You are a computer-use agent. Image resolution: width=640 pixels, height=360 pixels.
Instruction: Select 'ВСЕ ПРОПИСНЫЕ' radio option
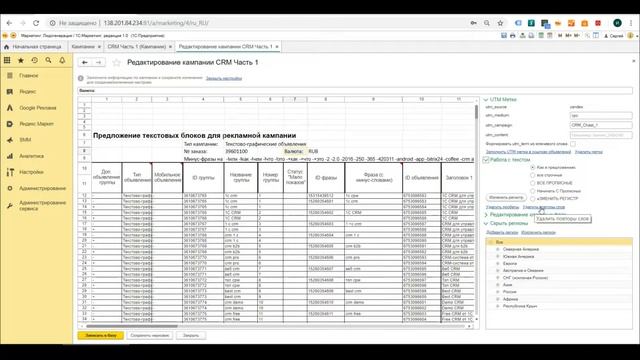click(x=533, y=183)
